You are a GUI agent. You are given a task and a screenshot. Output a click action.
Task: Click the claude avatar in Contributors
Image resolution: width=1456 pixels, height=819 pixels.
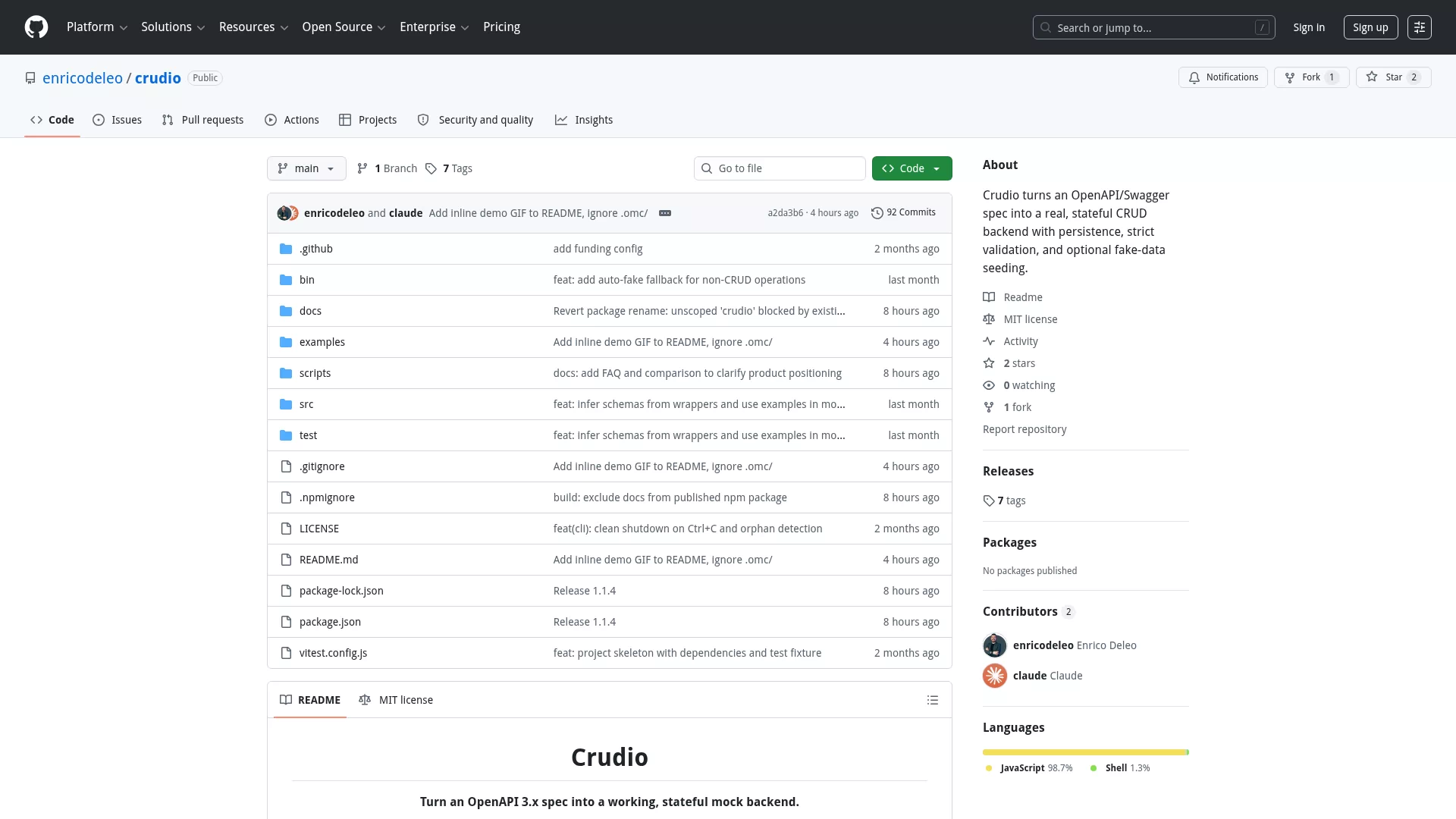click(995, 676)
